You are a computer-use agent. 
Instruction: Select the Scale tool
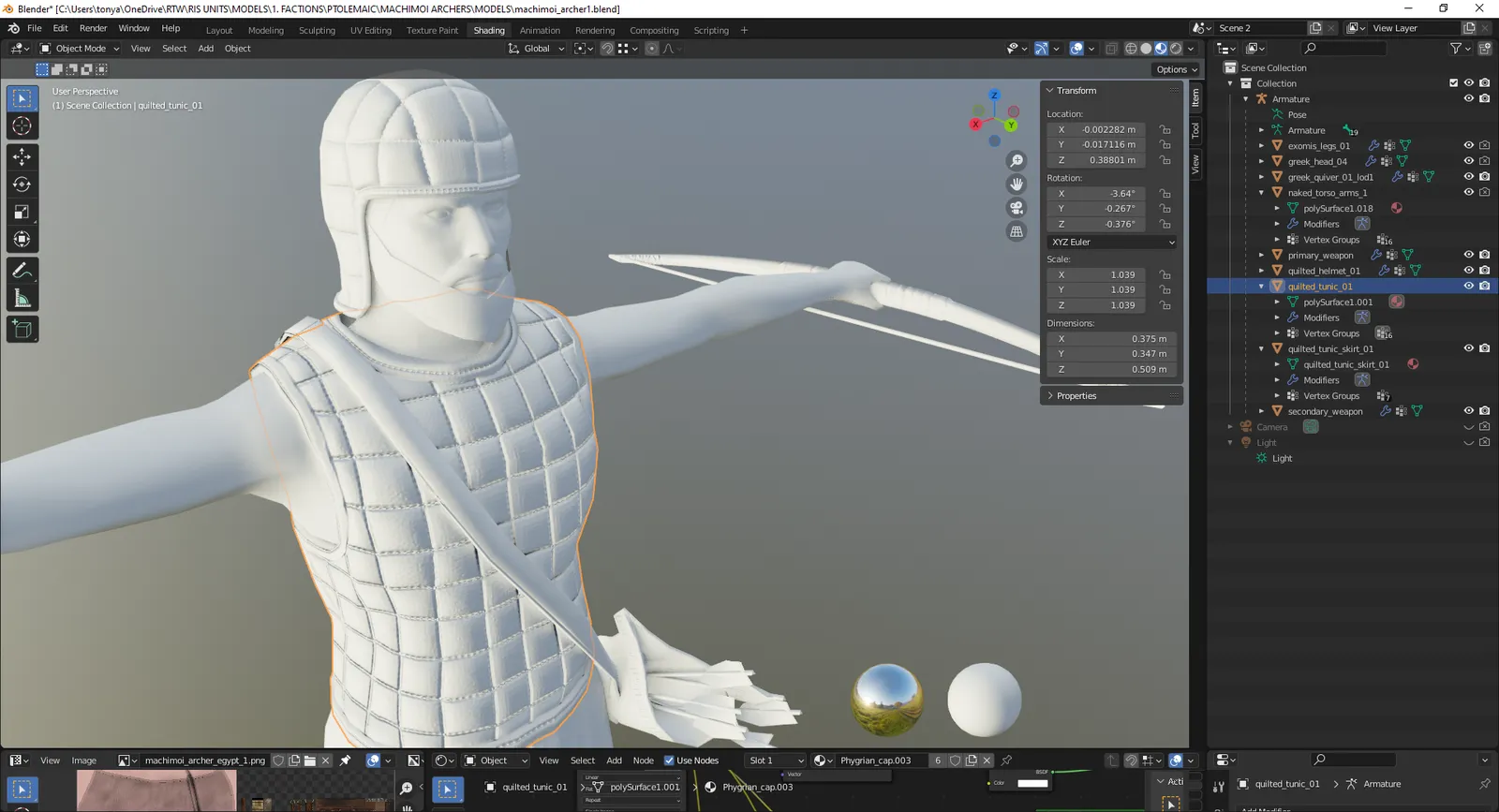pyautogui.click(x=22, y=213)
